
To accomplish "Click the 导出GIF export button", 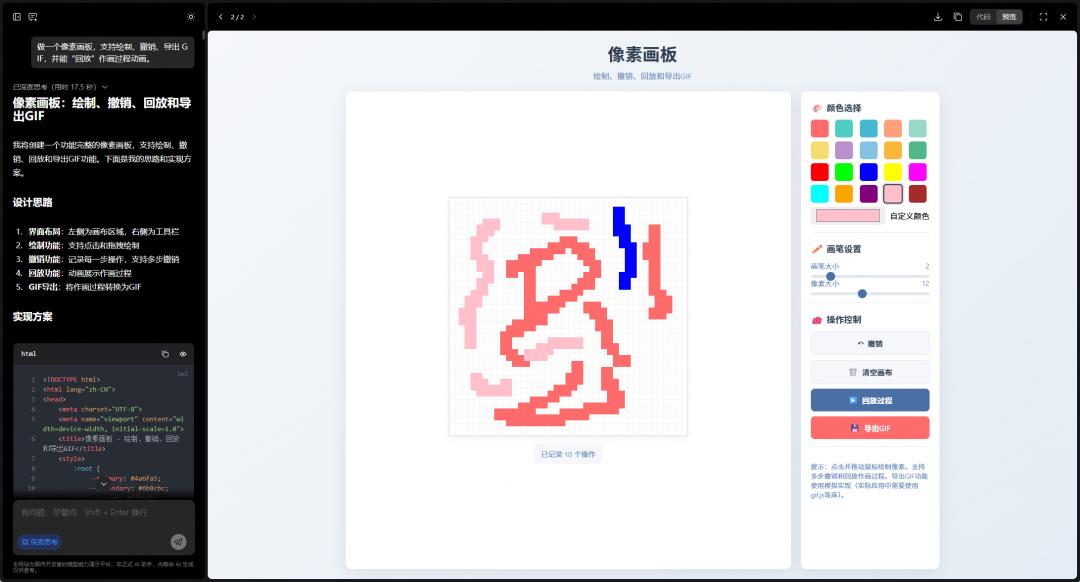I will click(x=870, y=428).
